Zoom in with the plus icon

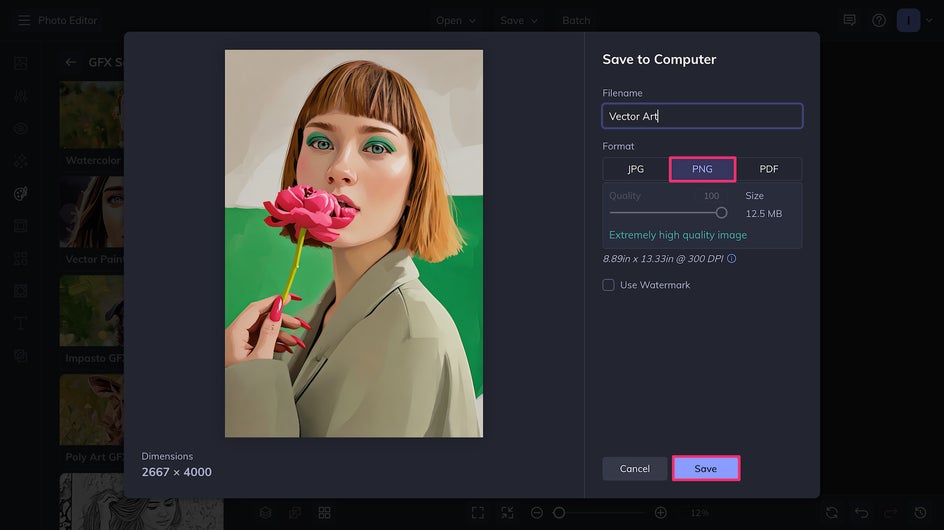pyautogui.click(x=660, y=513)
